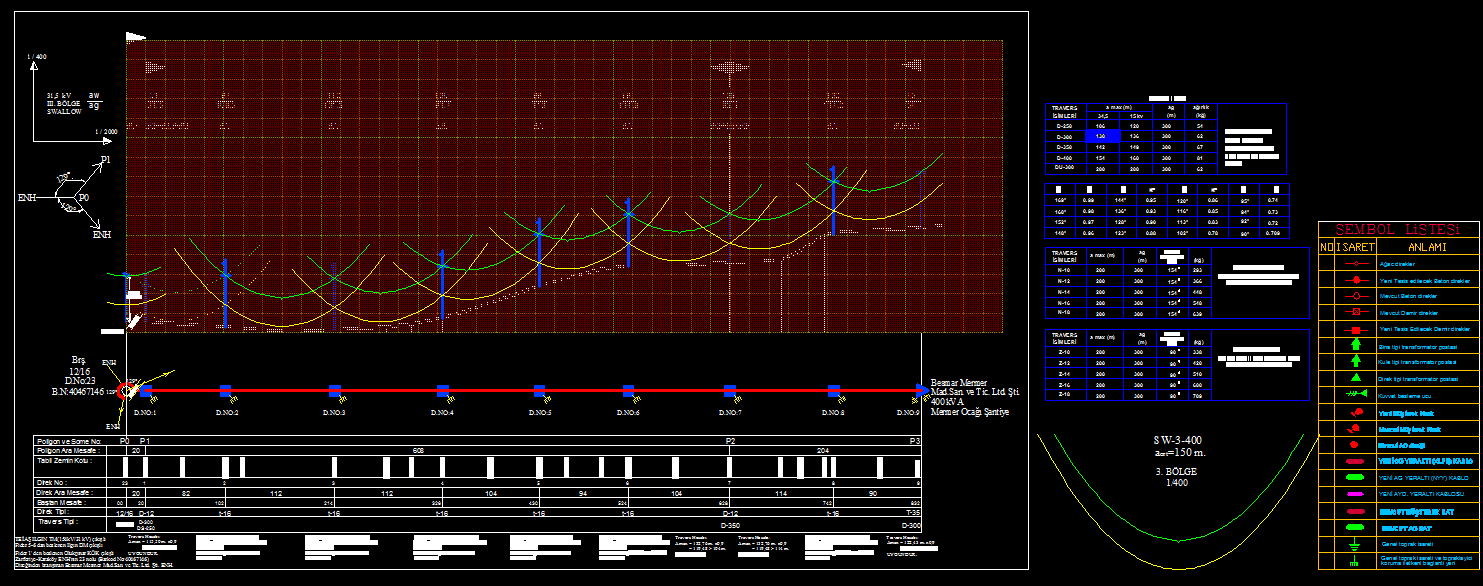Screen dimensions: 1483x586
Task: Select the Kuvvet besleme ucu symbol
Action: (1348, 395)
